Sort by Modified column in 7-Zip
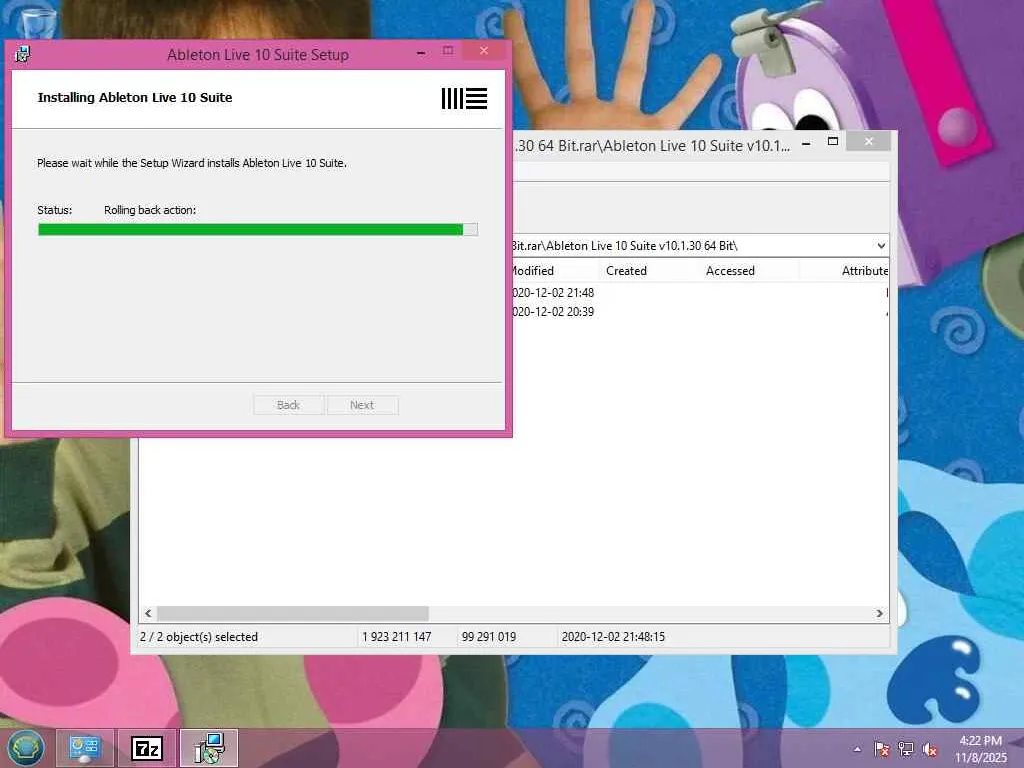Image resolution: width=1024 pixels, height=768 pixels. tap(554, 270)
